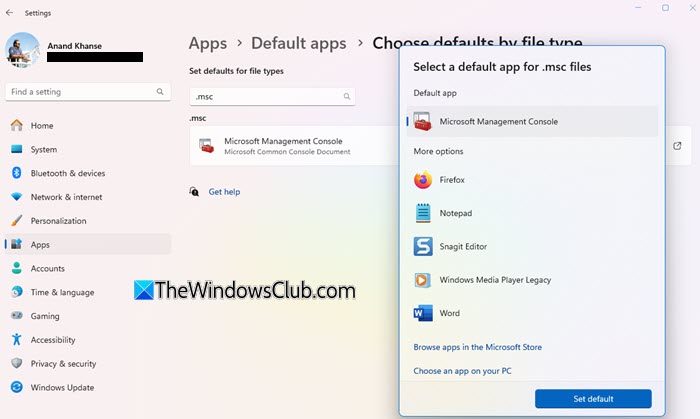Image resolution: width=700 pixels, height=419 pixels.
Task: Open System settings in the sidebar
Action: click(x=88, y=149)
